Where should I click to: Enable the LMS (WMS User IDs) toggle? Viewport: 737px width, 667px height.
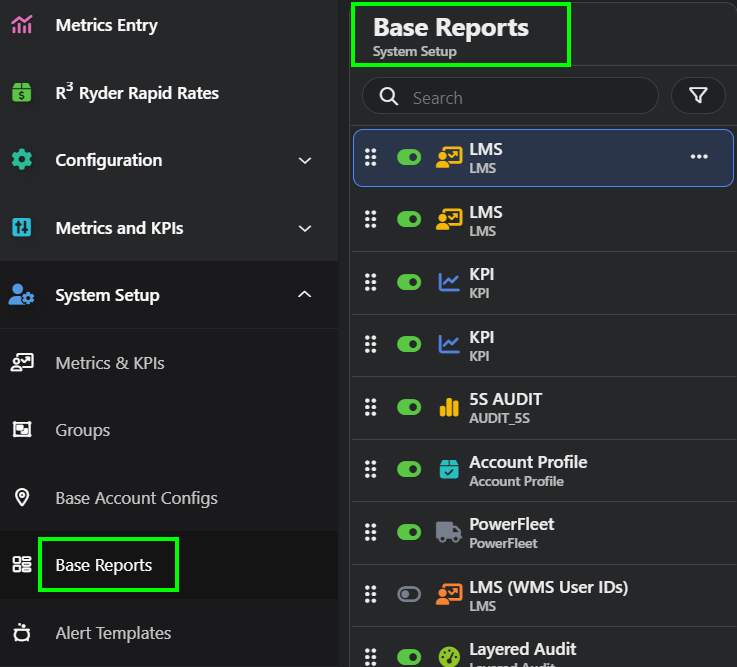click(x=409, y=594)
